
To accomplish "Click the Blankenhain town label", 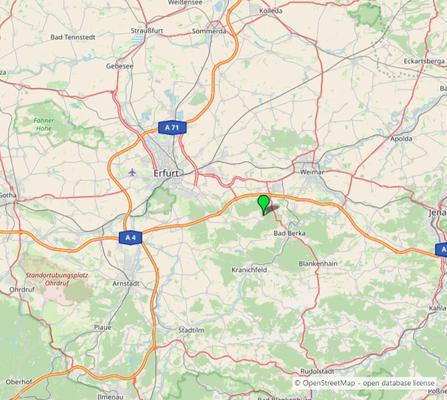I will (x=318, y=264).
